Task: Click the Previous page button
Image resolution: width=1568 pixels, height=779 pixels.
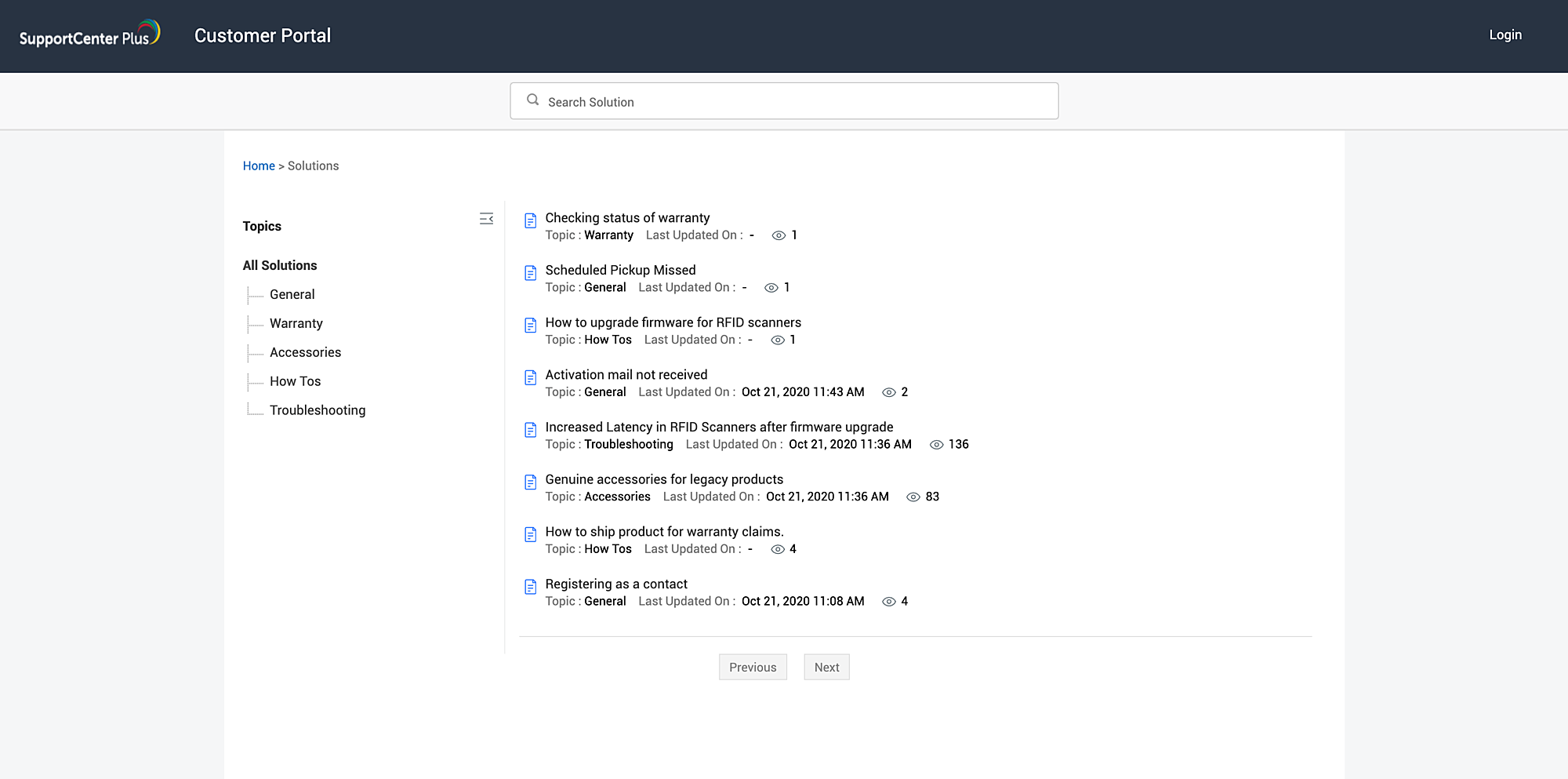Action: (x=753, y=667)
